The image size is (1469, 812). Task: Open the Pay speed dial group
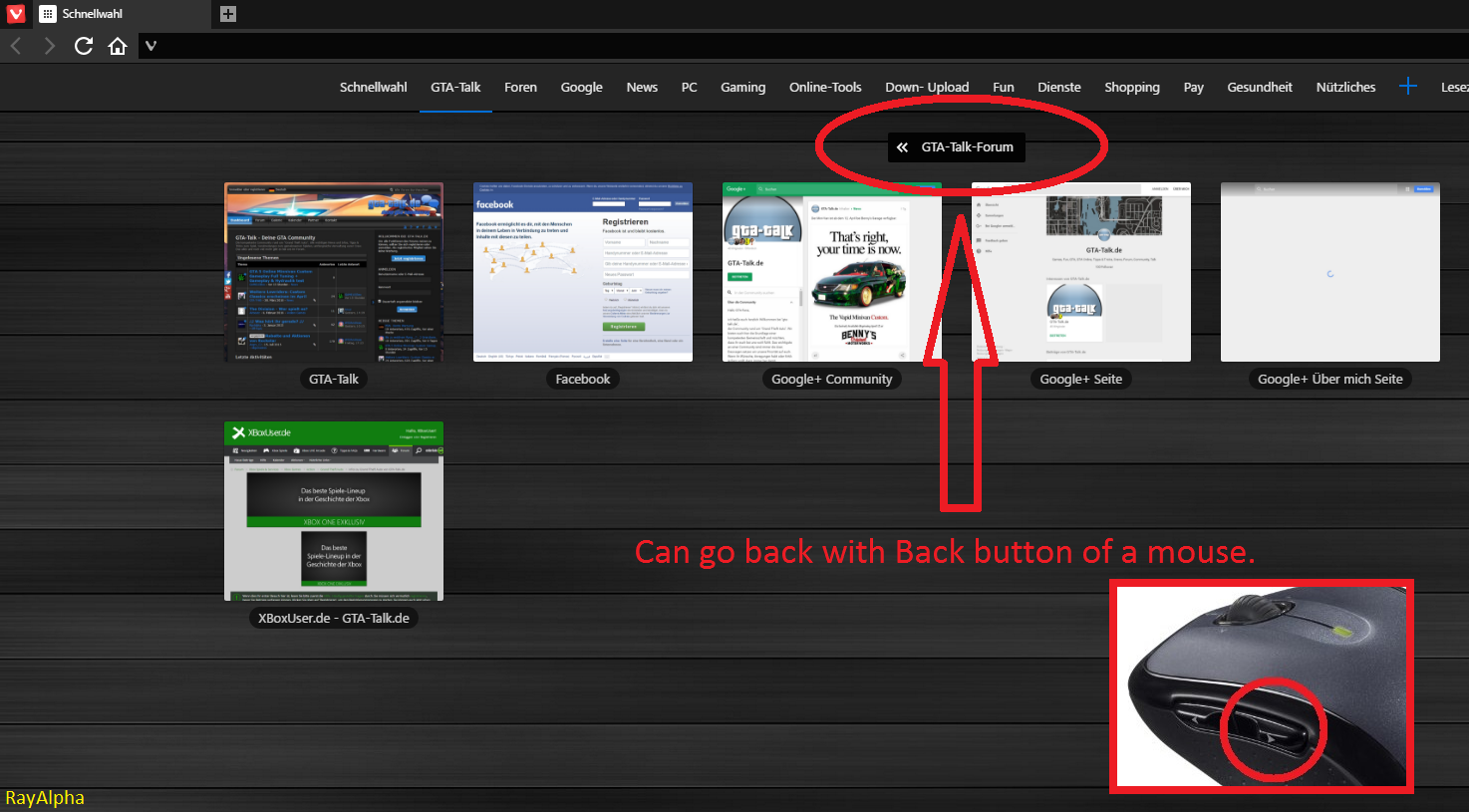click(1193, 88)
